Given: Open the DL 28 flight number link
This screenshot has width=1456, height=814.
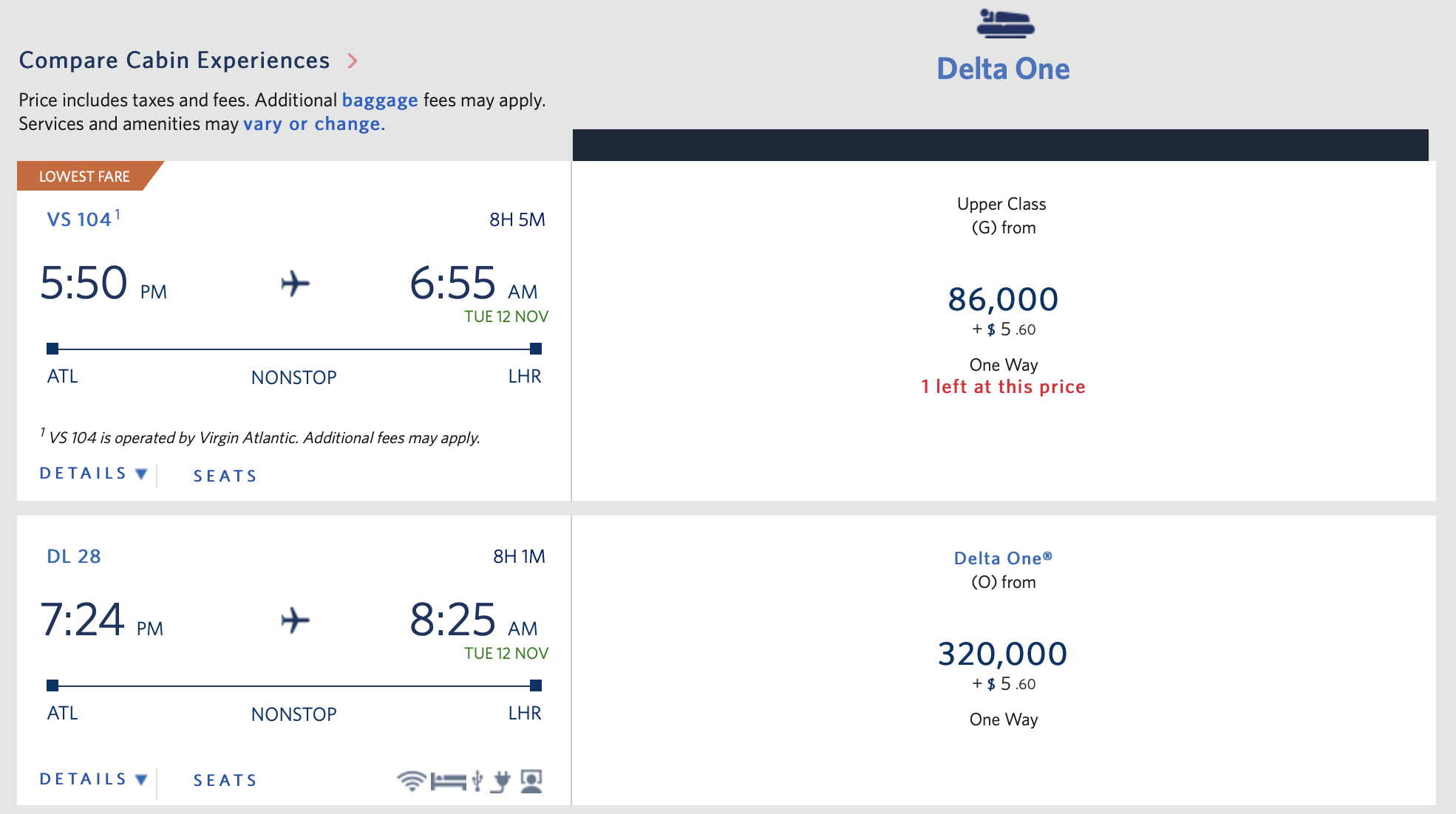Looking at the screenshot, I should click(74, 557).
